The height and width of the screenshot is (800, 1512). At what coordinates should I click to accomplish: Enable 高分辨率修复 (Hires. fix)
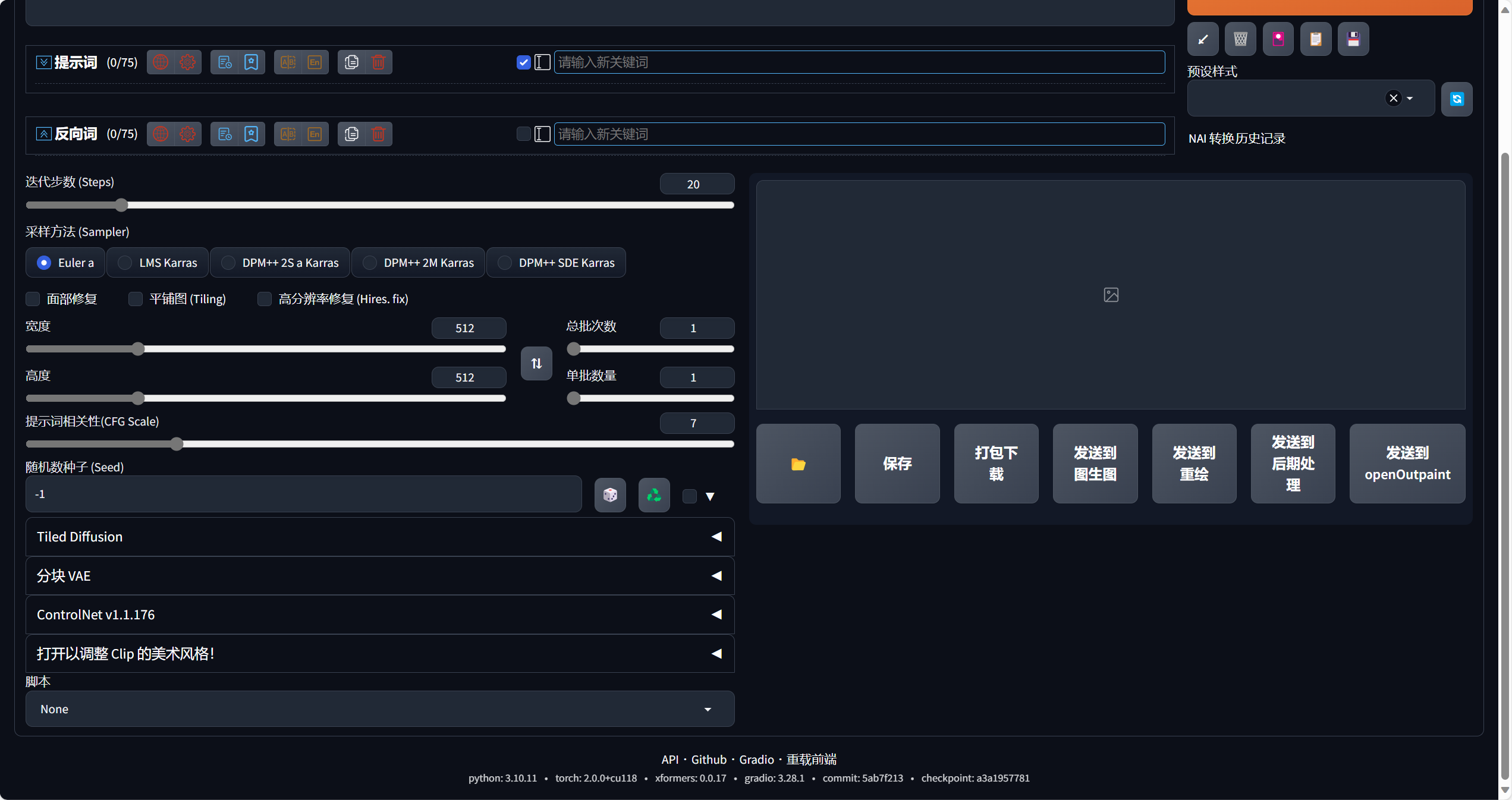pos(265,299)
